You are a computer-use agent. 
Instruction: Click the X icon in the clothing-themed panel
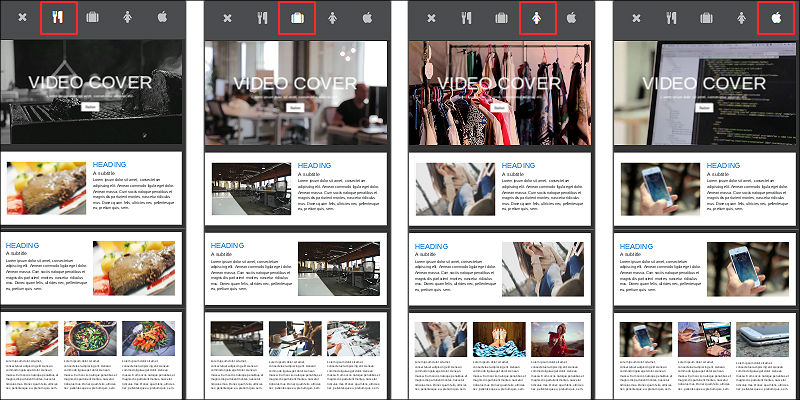pyautogui.click(x=432, y=18)
